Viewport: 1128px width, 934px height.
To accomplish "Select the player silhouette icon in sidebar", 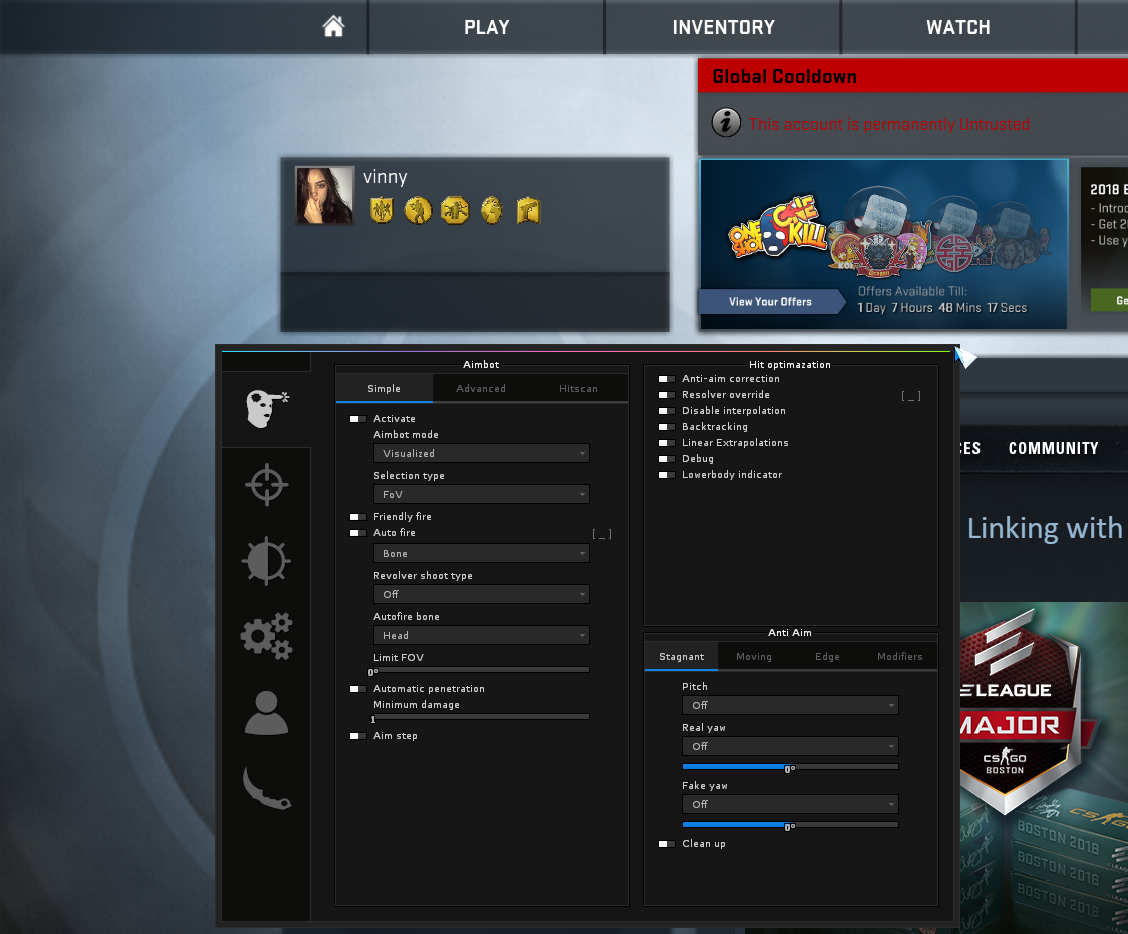I will [266, 713].
